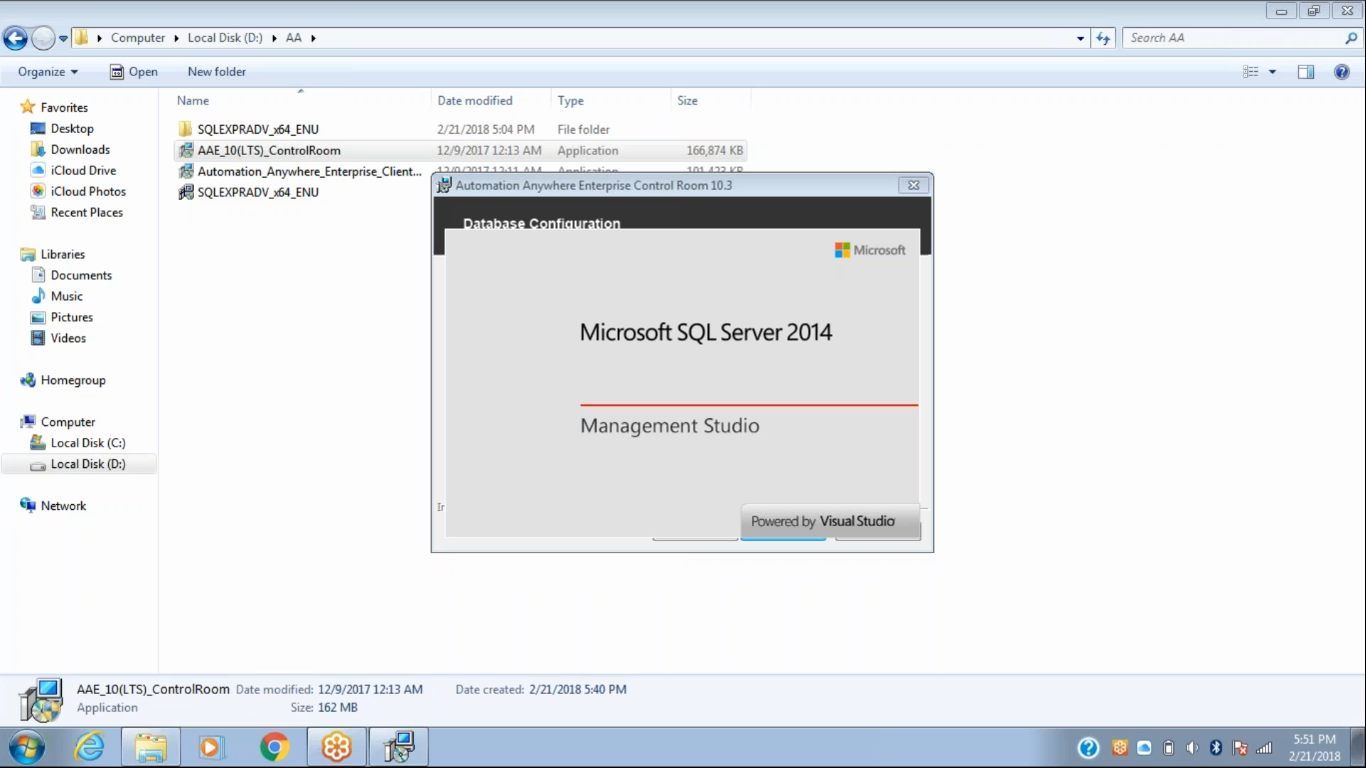1366x768 pixels.
Task: Open iCloud Drive under Favorites
Action: (x=83, y=170)
